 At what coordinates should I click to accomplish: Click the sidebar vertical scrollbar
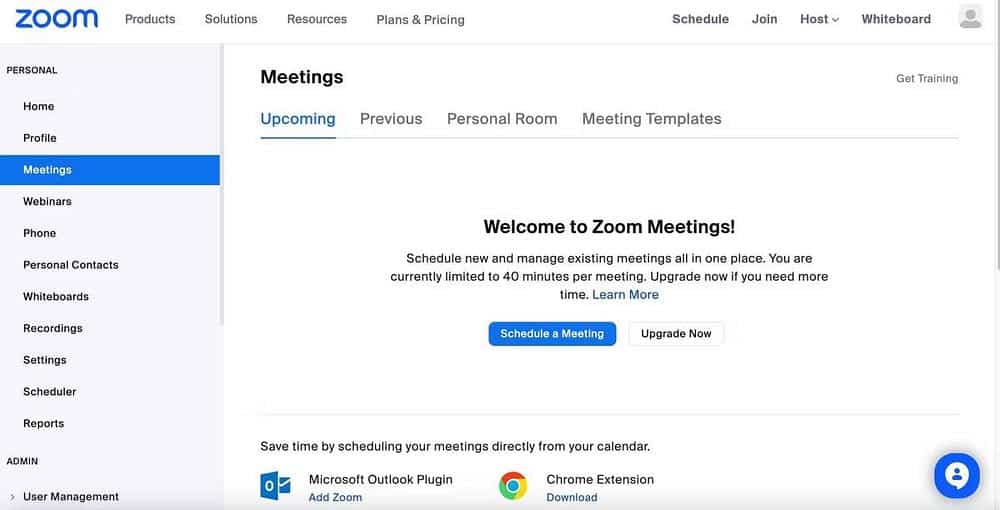click(x=221, y=185)
